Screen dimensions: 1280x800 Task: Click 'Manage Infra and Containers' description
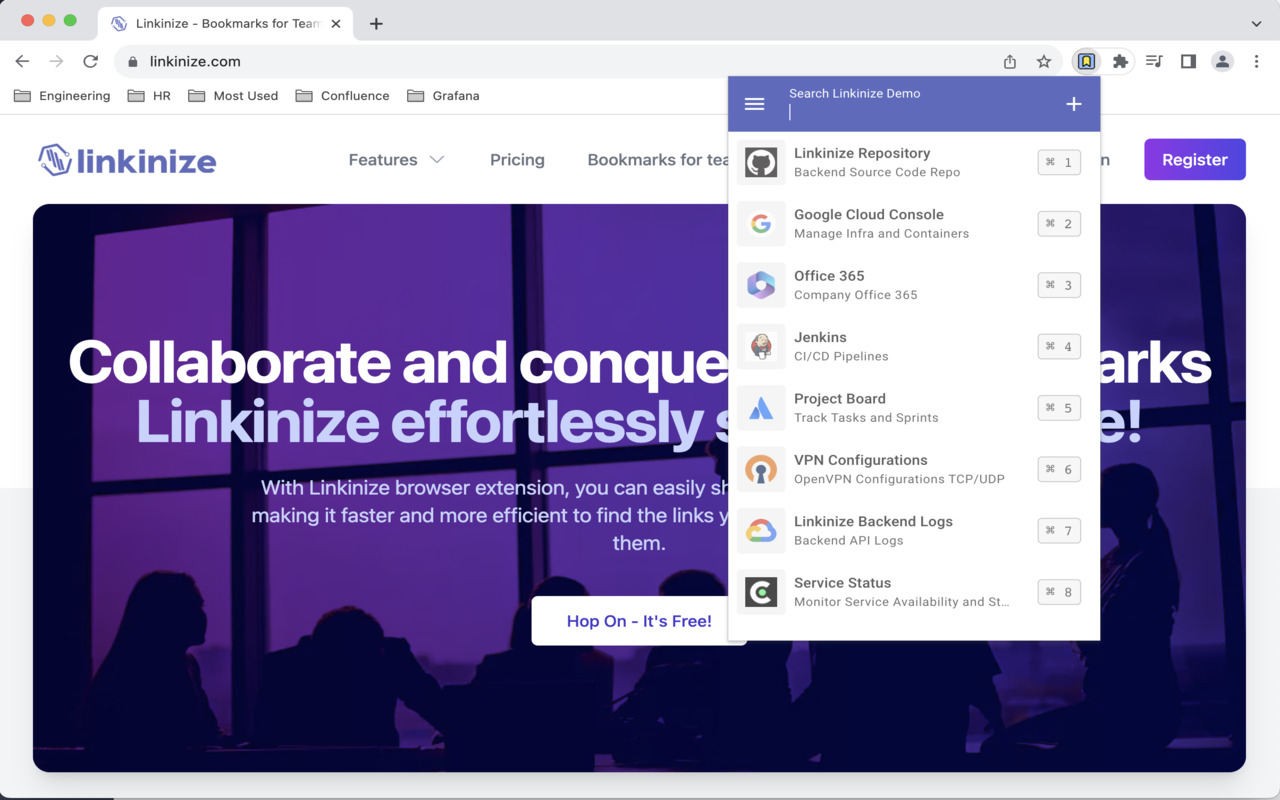(x=881, y=234)
